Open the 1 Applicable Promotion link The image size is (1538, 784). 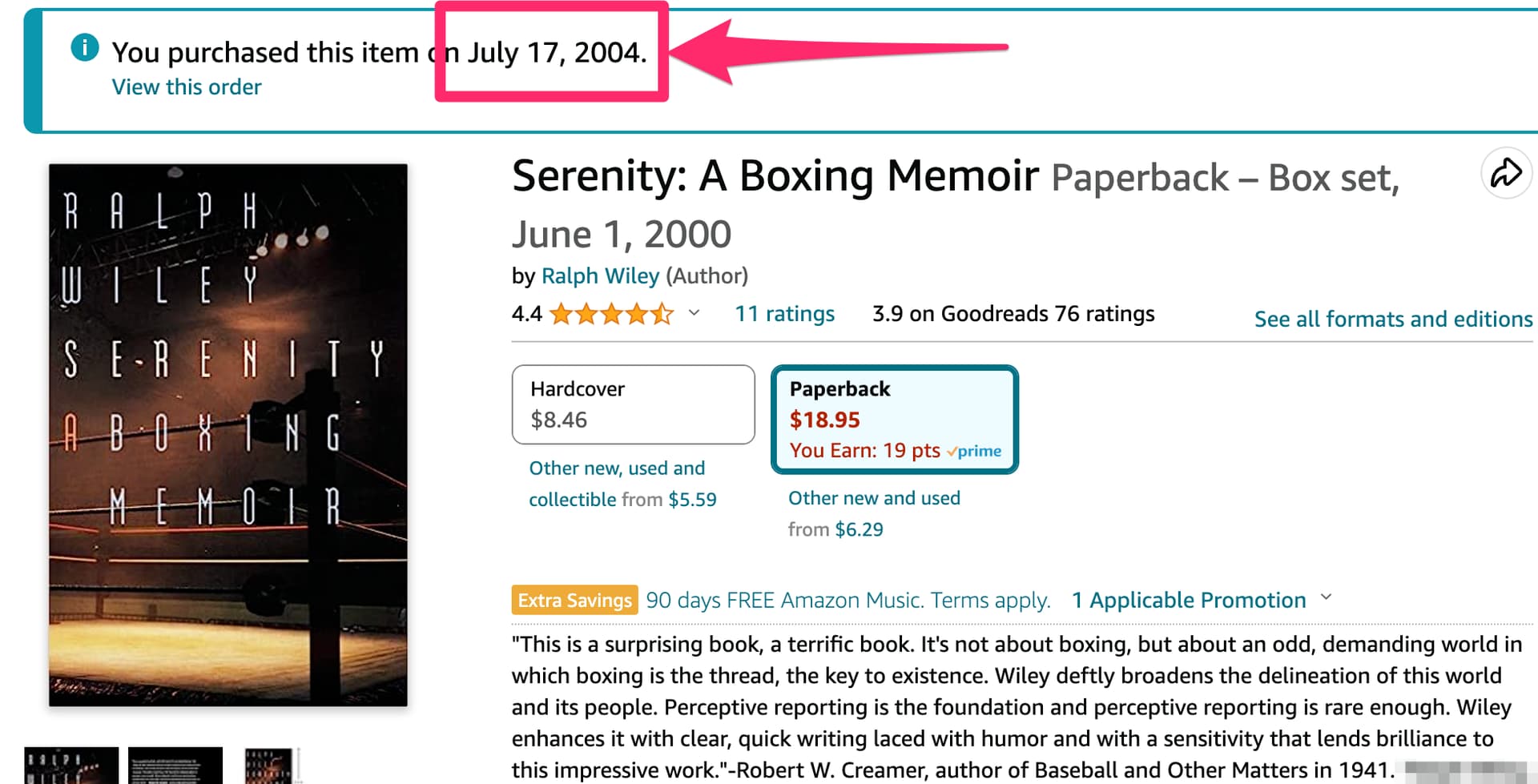tap(1189, 600)
